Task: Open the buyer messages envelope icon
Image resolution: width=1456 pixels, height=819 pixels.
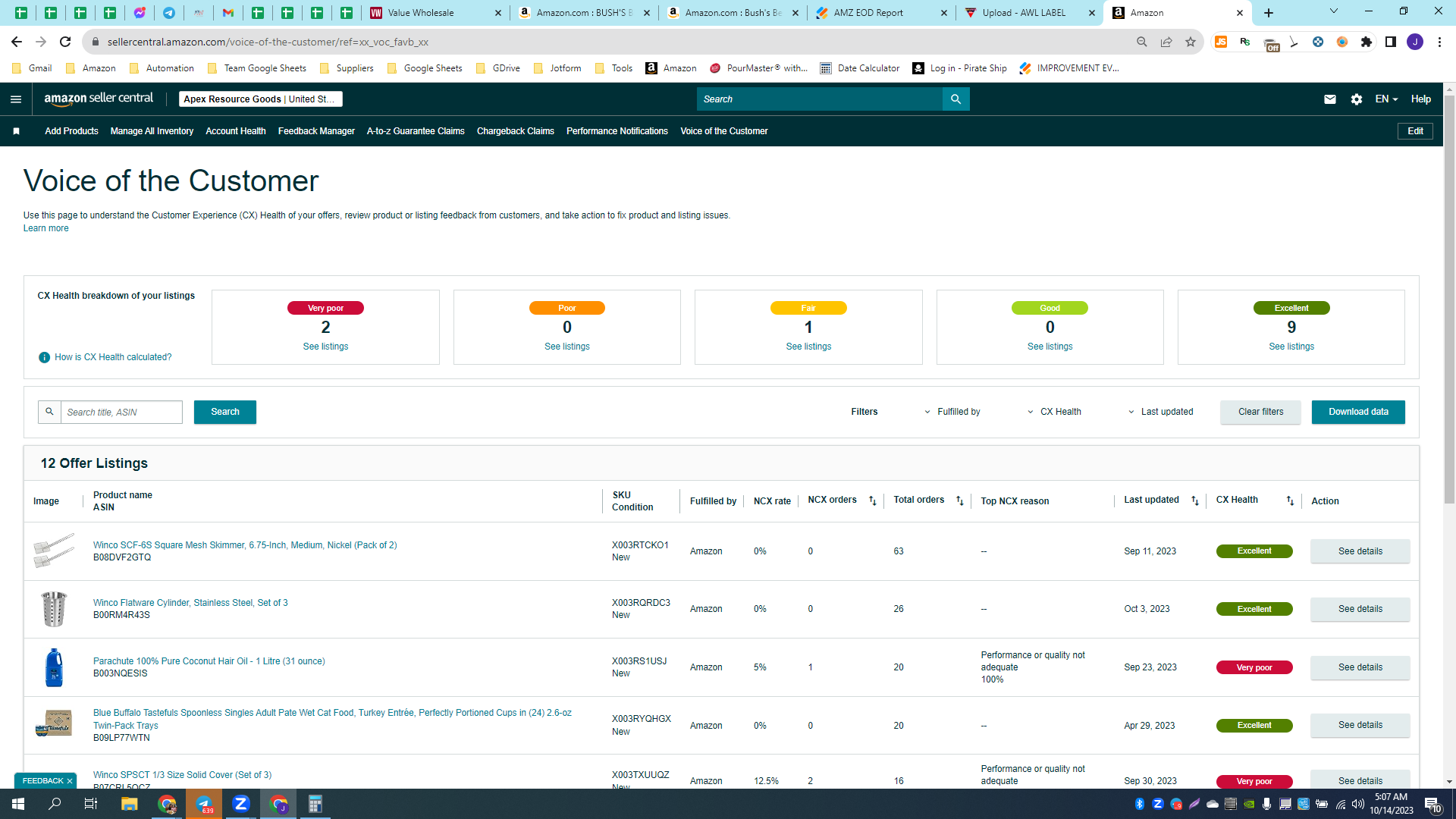Action: [1329, 99]
